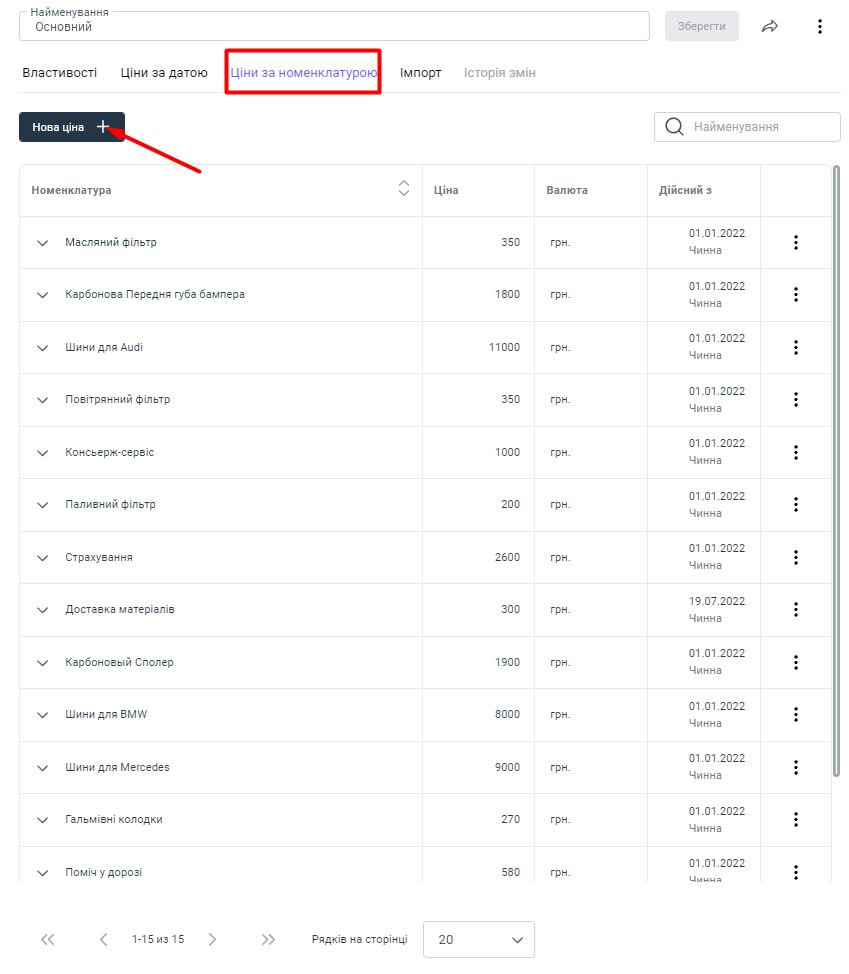
Task: Expand the Паливний фільтр row
Action: (42, 505)
